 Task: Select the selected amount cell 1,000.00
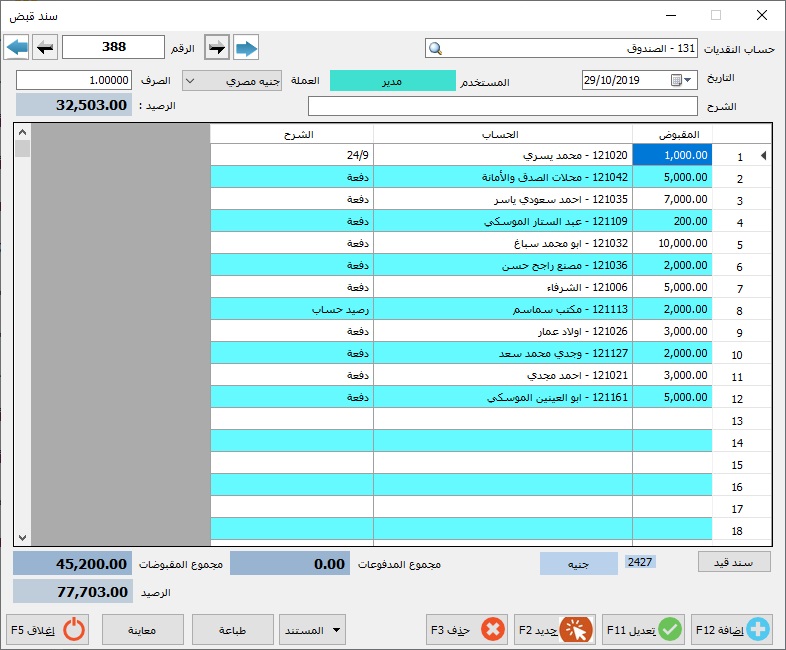(x=672, y=155)
